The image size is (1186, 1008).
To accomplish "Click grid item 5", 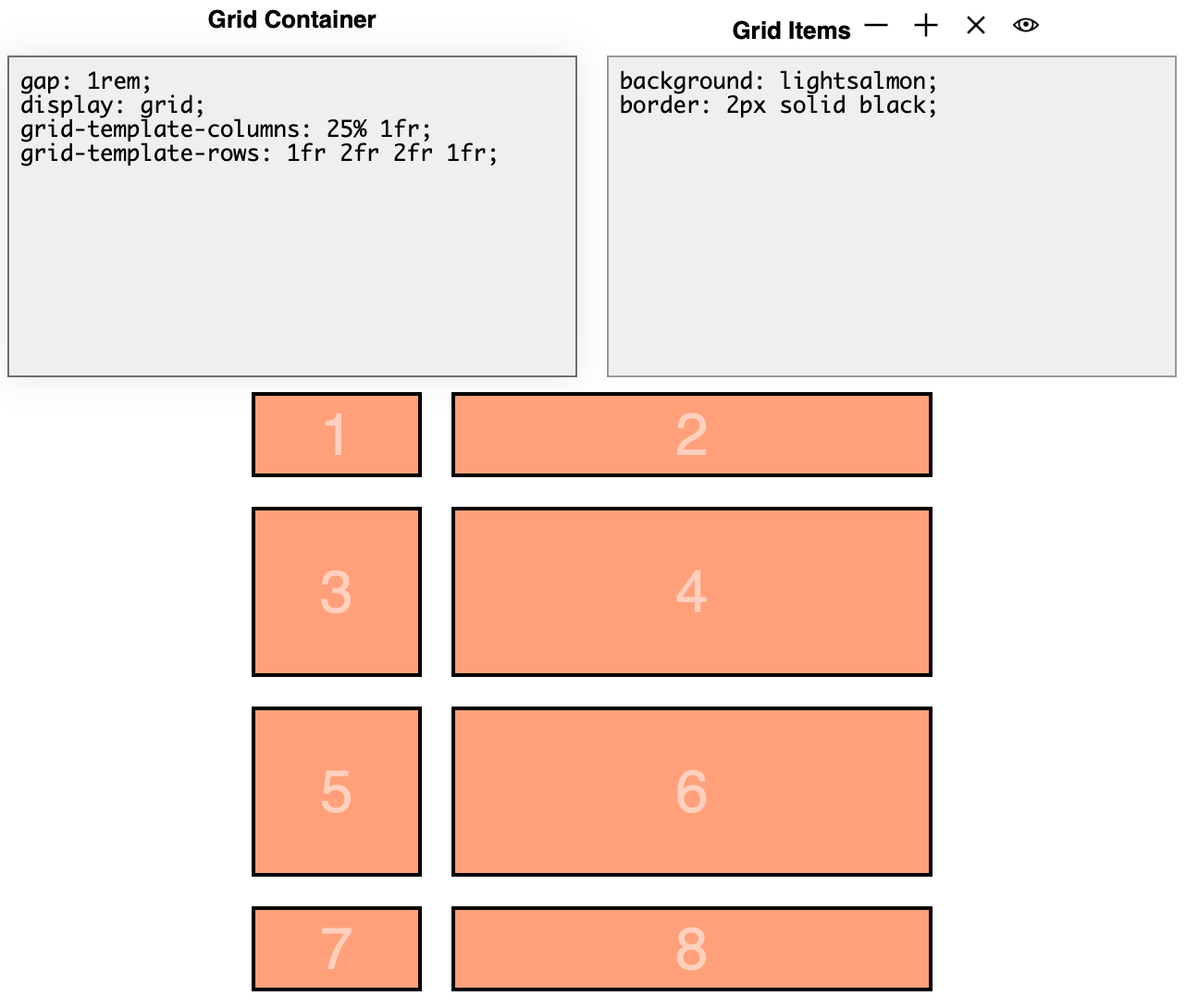I will click(337, 792).
